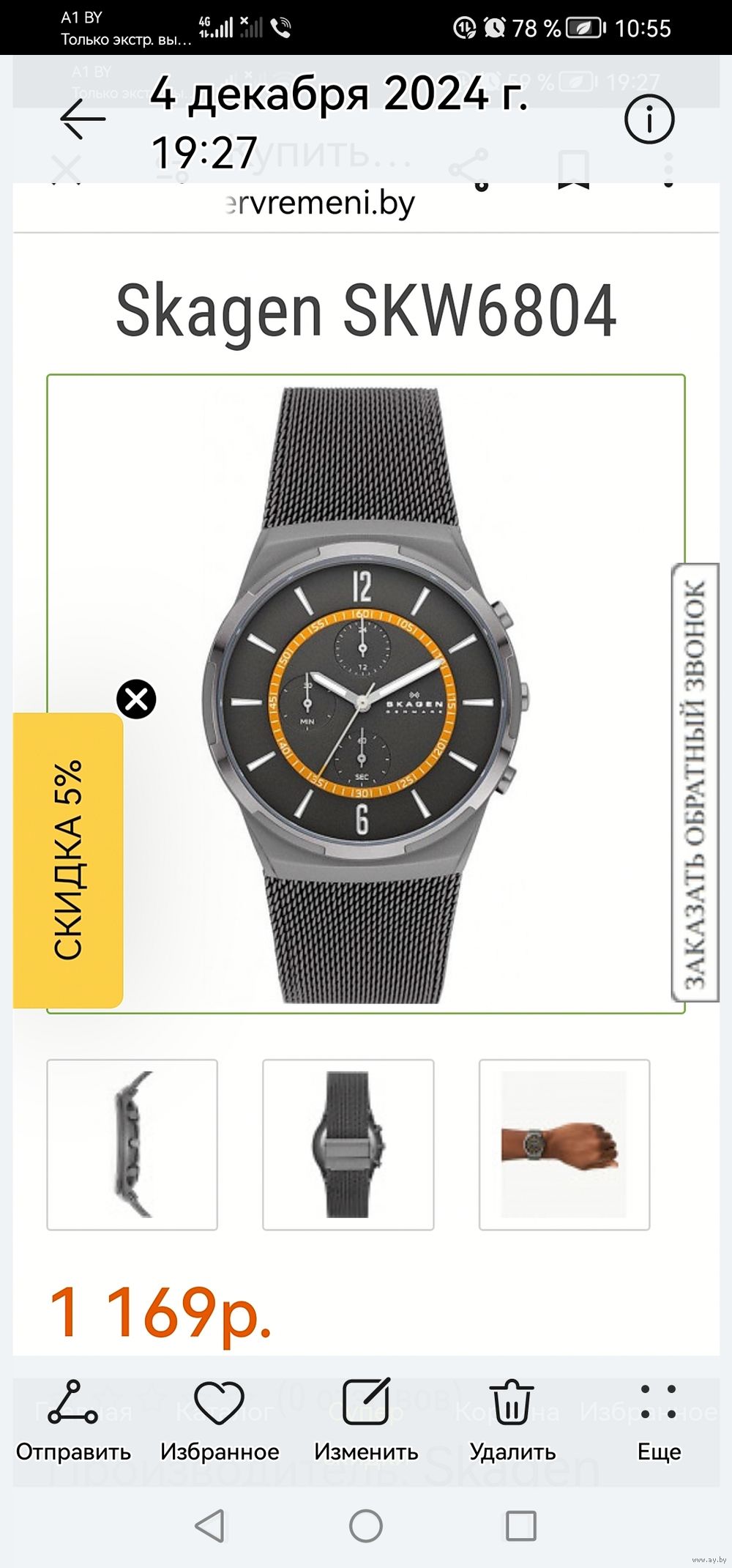Tap the main Skagen watch image
The image size is (732, 1568).
pos(366,694)
